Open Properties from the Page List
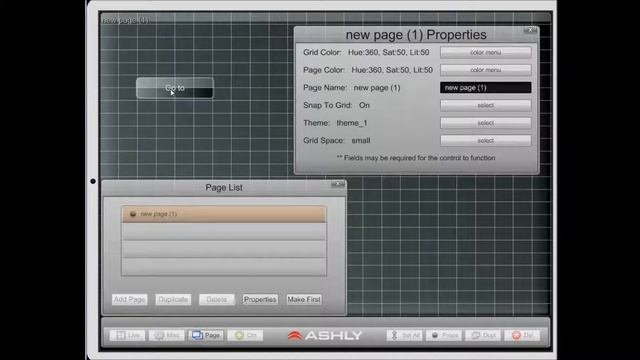This screenshot has width=640, height=360. [260, 300]
